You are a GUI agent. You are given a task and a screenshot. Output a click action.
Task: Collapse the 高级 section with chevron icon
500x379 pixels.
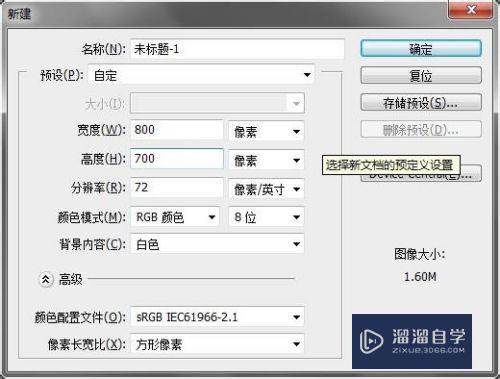click(46, 279)
